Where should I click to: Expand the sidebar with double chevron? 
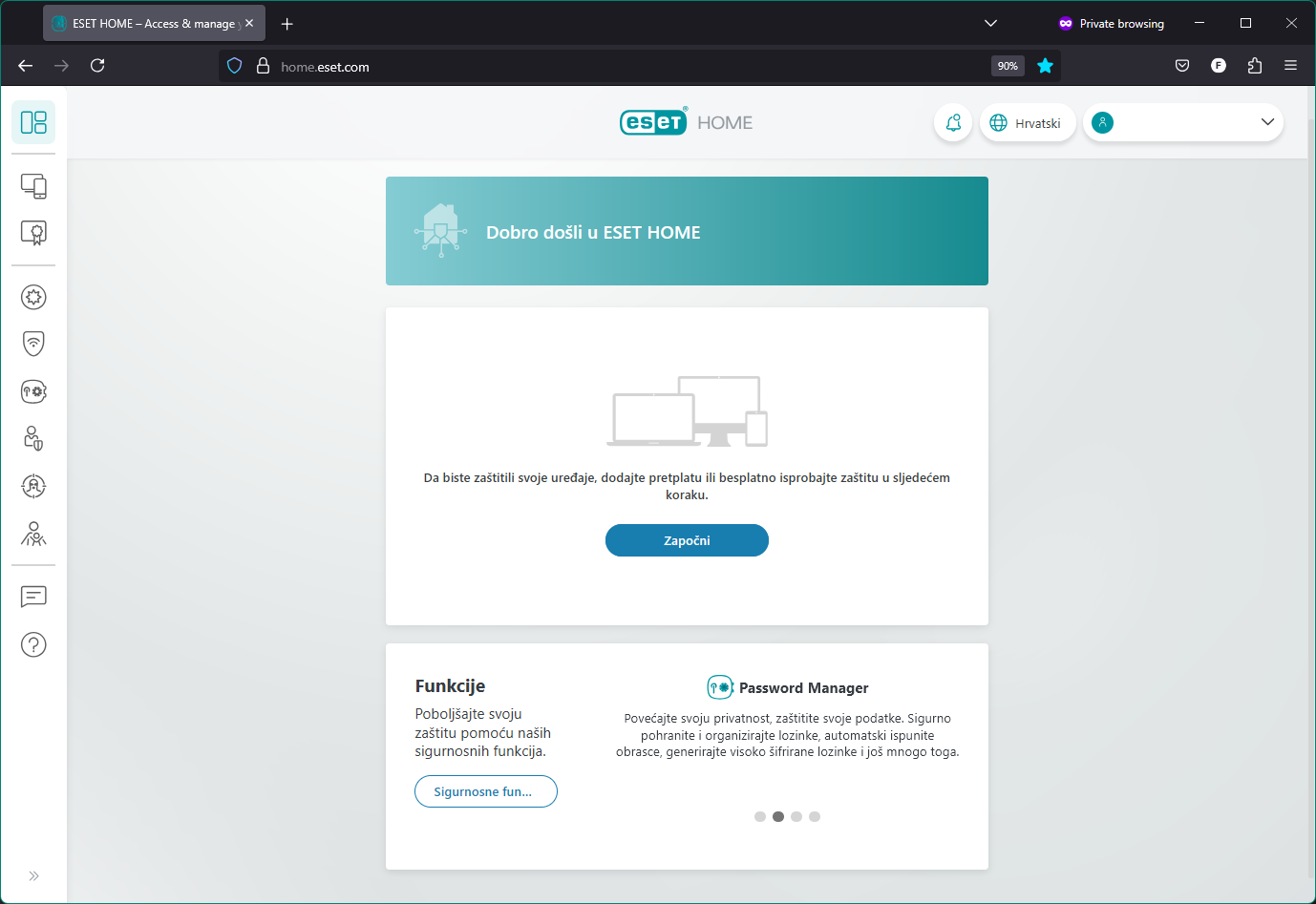(33, 875)
